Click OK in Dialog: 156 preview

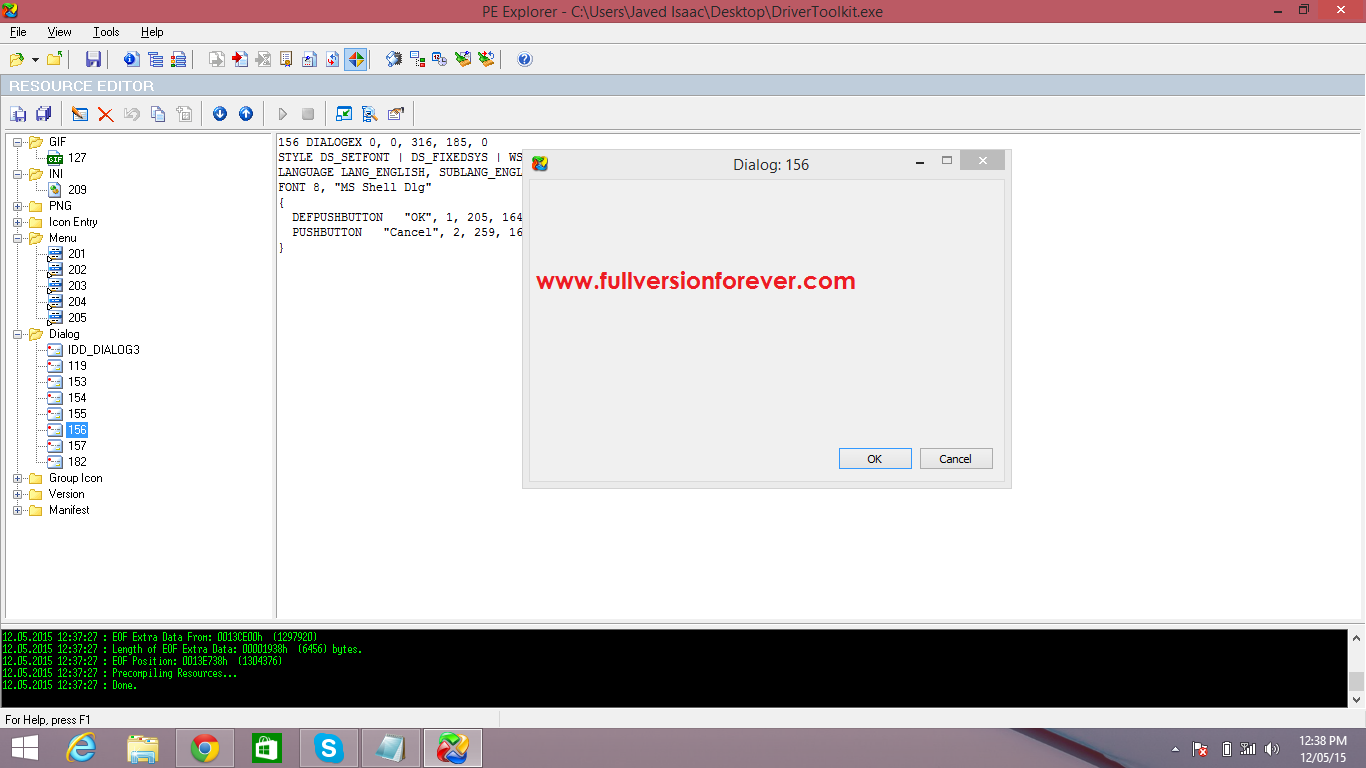tap(875, 459)
